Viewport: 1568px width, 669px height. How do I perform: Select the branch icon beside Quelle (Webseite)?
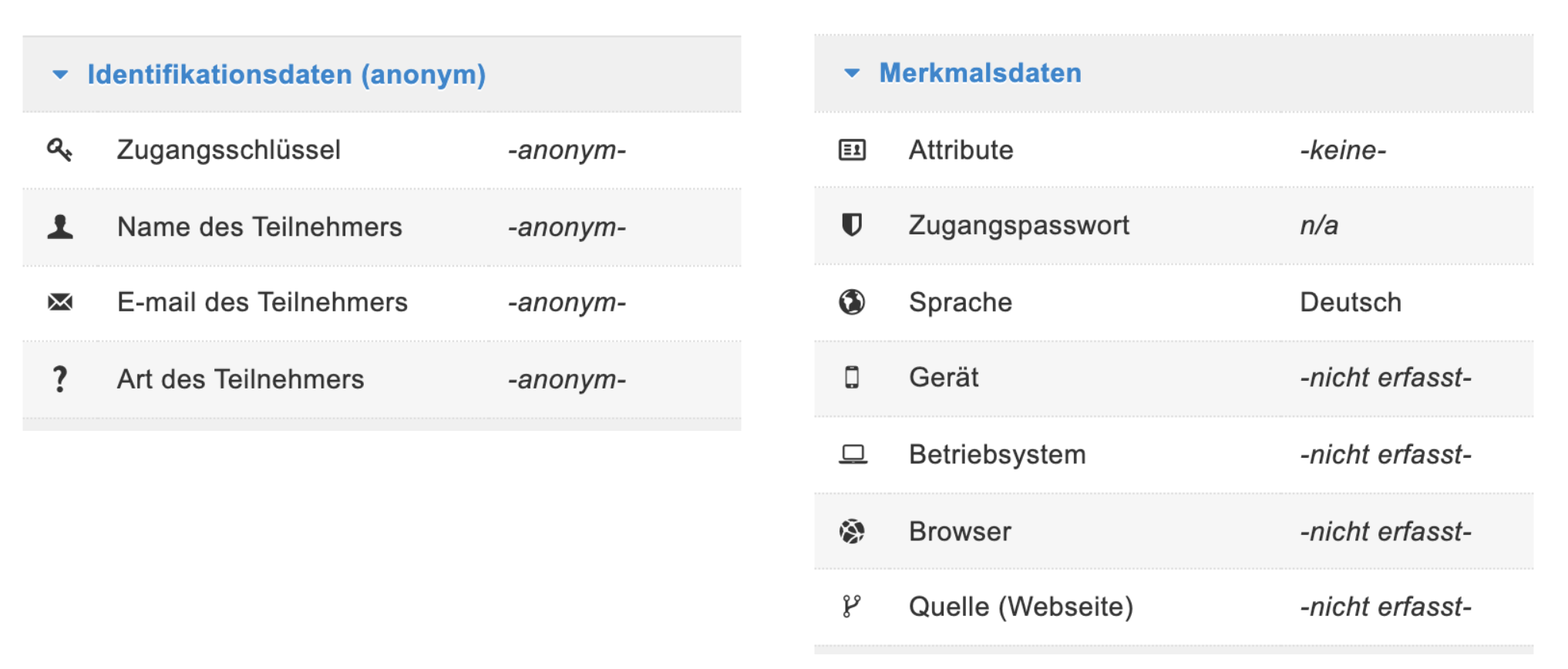point(853,607)
